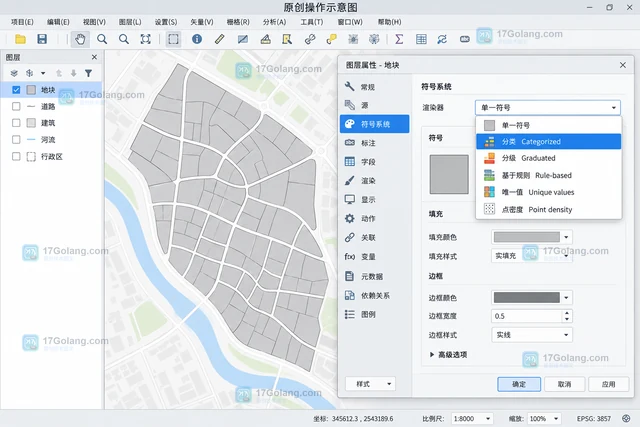Close the 图层 panel
640x427 pixels.
pyautogui.click(x=94, y=57)
